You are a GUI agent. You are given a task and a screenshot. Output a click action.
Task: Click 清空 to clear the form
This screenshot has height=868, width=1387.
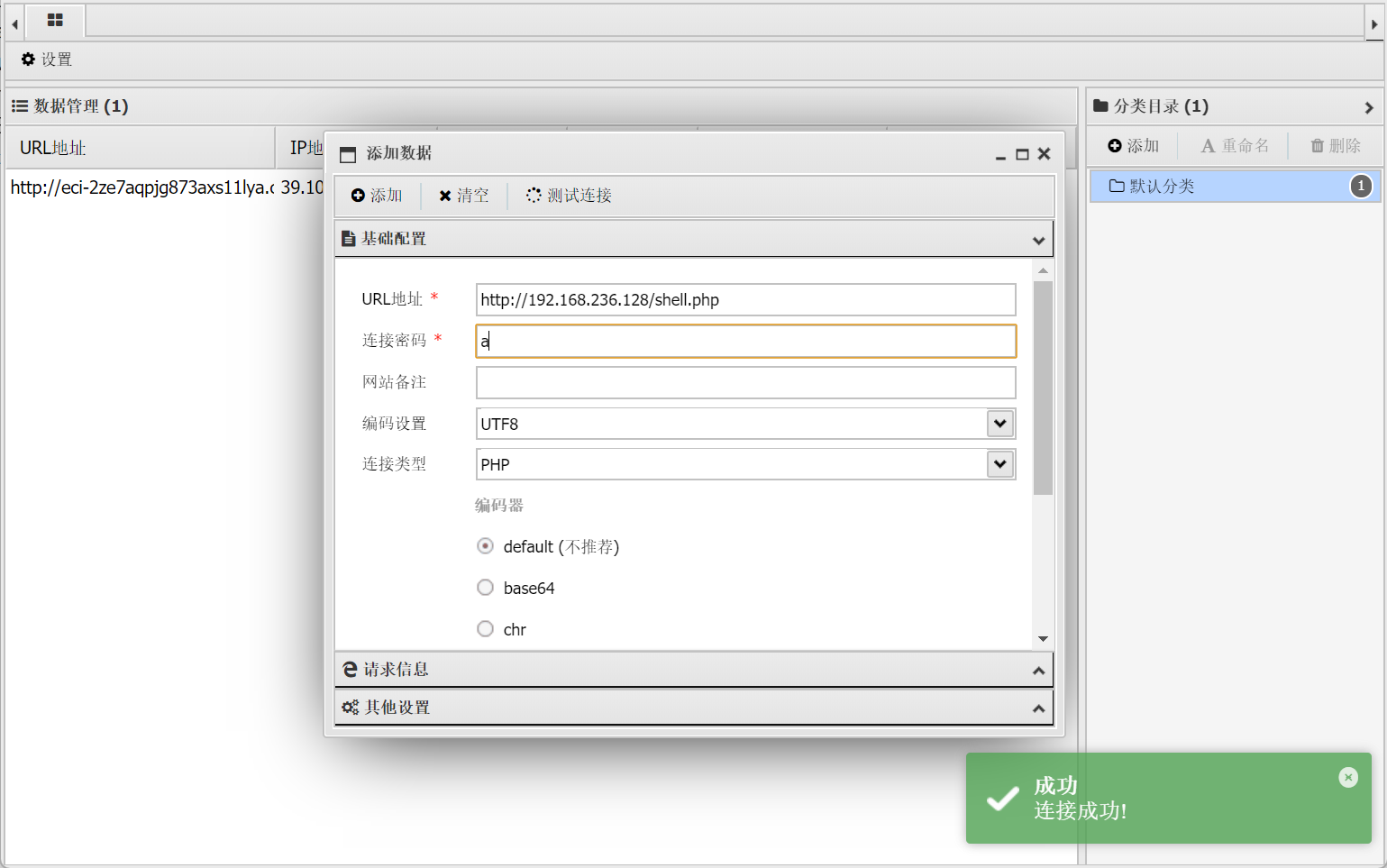(463, 196)
